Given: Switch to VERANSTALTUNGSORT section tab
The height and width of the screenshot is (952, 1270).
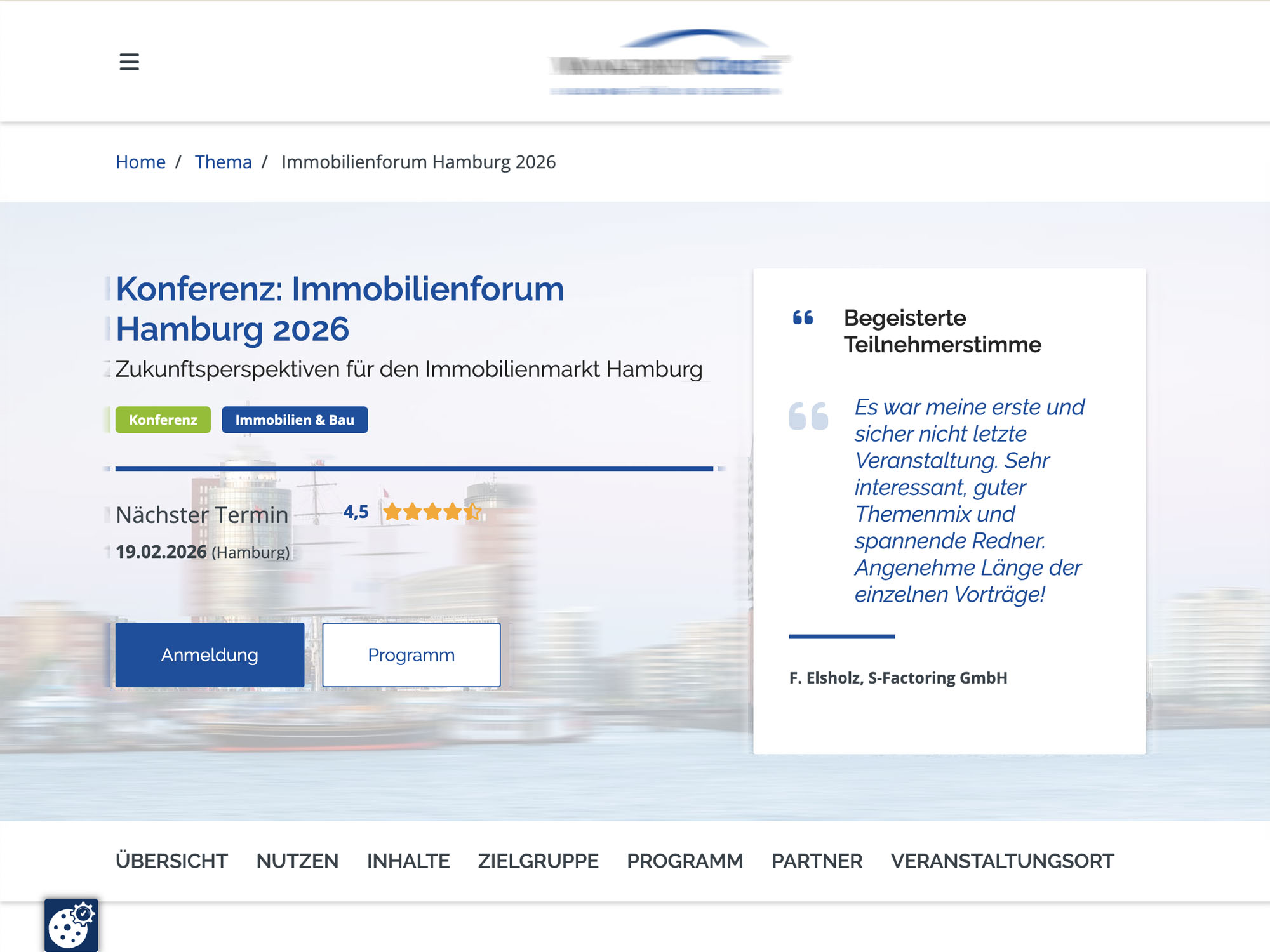Looking at the screenshot, I should [x=1003, y=861].
